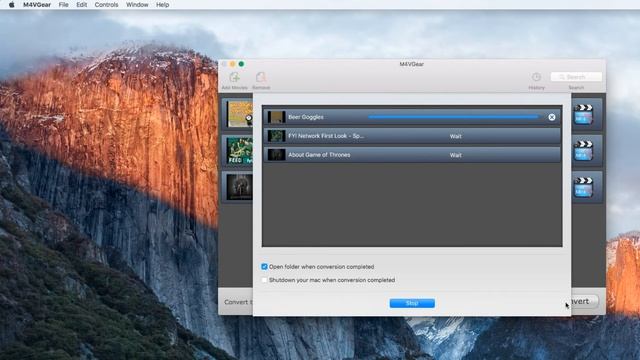The width and height of the screenshot is (640, 360).
Task: Click the About Game of Thrones title
Action: 319,155
